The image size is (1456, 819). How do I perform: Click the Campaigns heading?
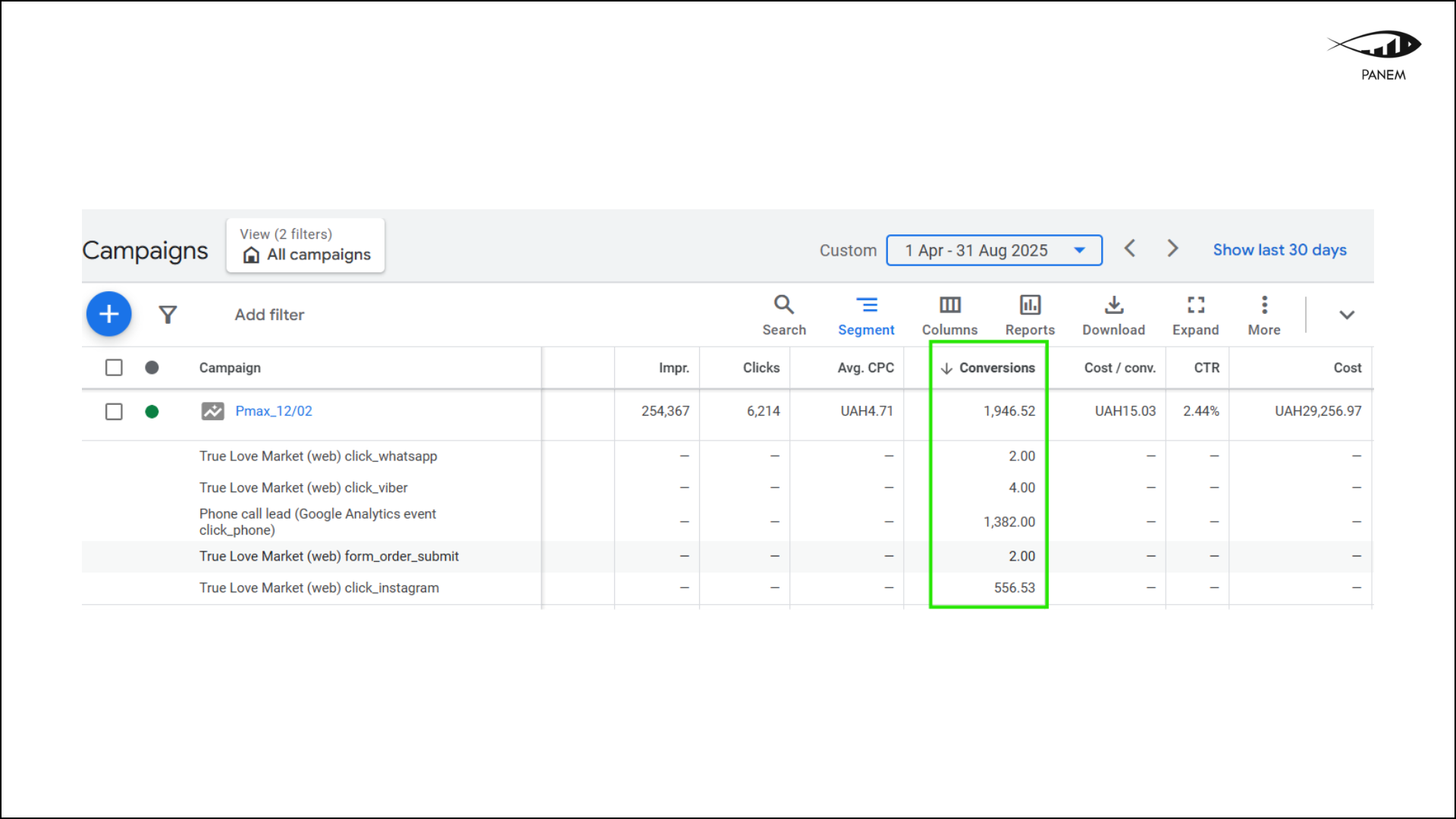tap(144, 250)
